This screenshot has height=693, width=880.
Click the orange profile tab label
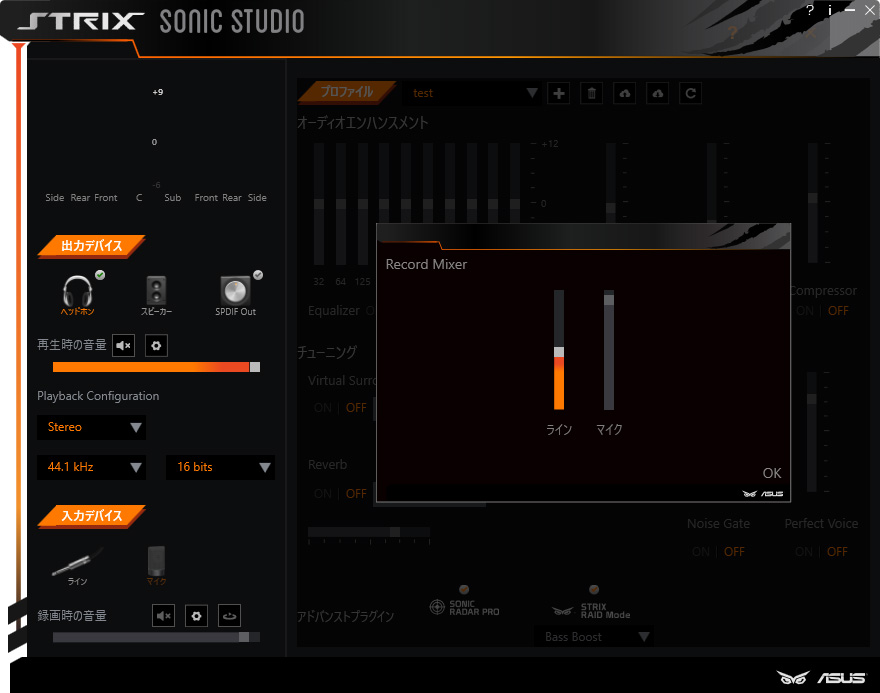pos(347,92)
